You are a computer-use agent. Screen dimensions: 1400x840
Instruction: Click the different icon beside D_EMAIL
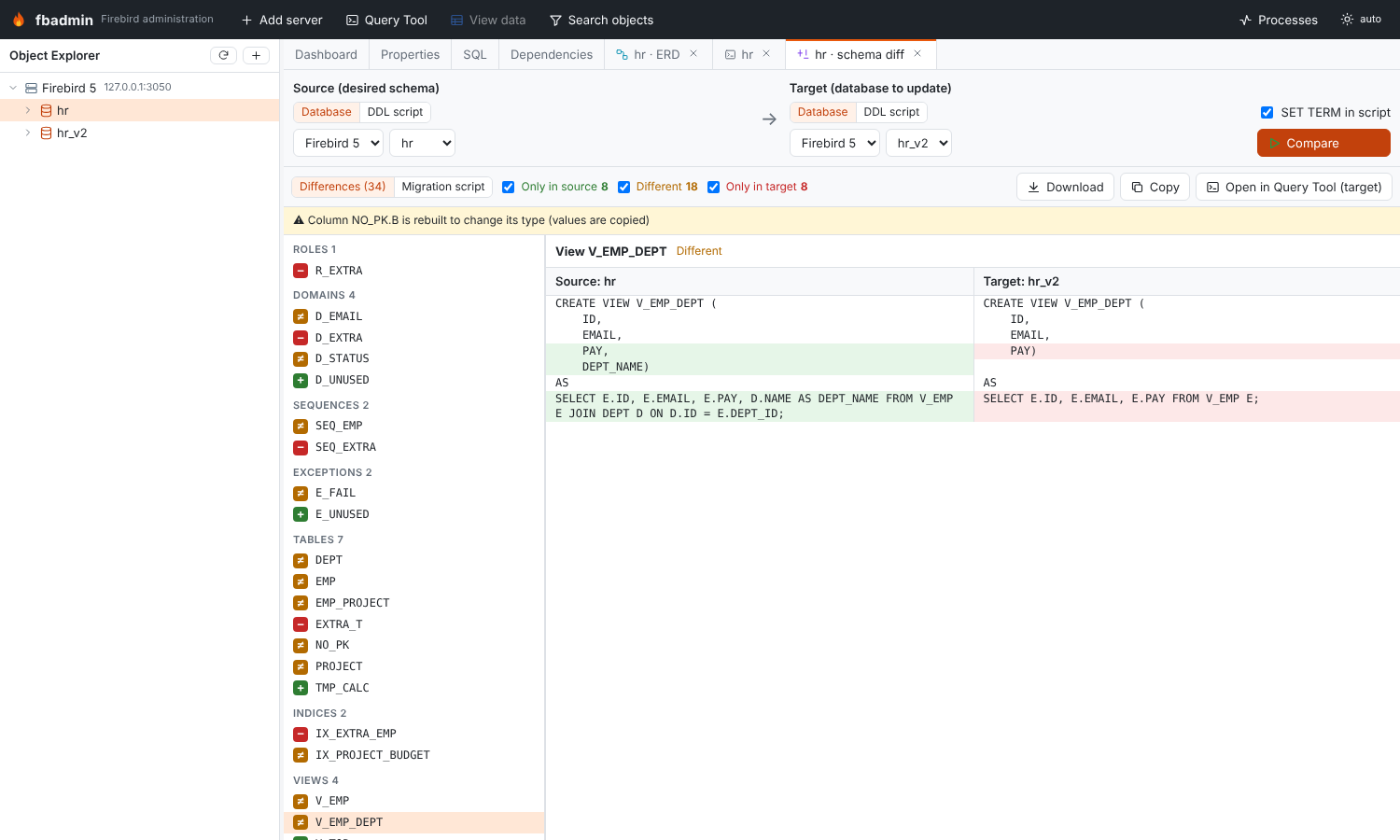coord(301,316)
